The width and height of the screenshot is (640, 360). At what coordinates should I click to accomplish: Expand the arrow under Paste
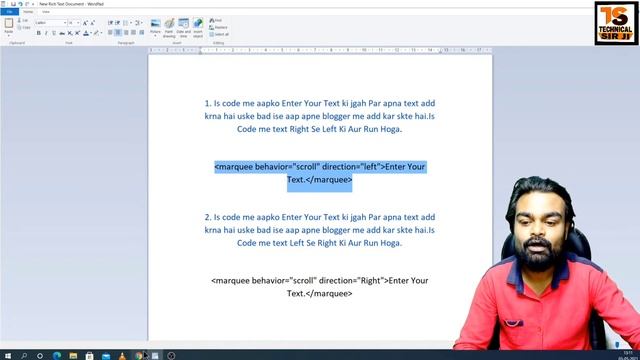(x=9, y=36)
